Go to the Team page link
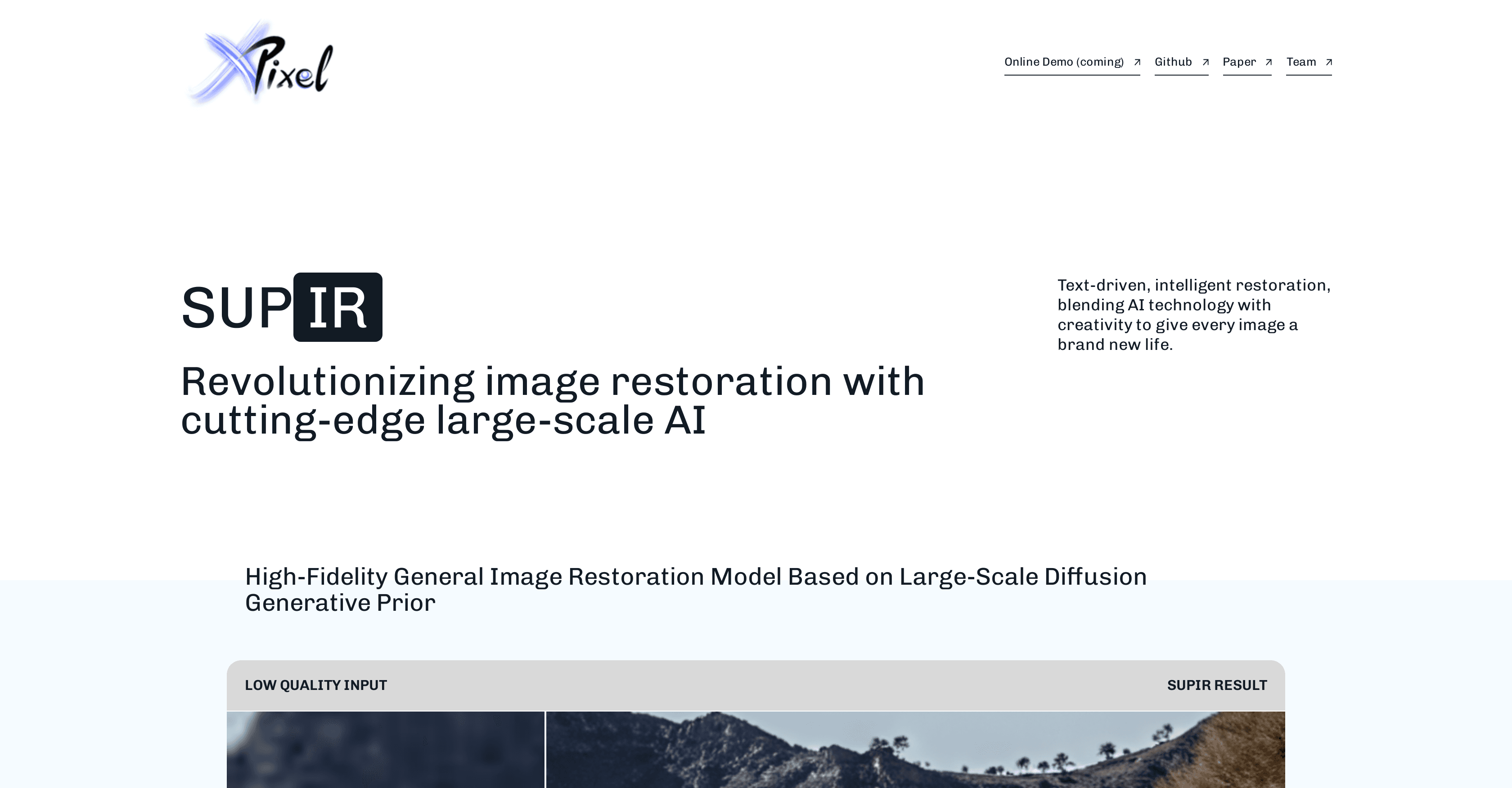The image size is (1512, 788). (1300, 62)
